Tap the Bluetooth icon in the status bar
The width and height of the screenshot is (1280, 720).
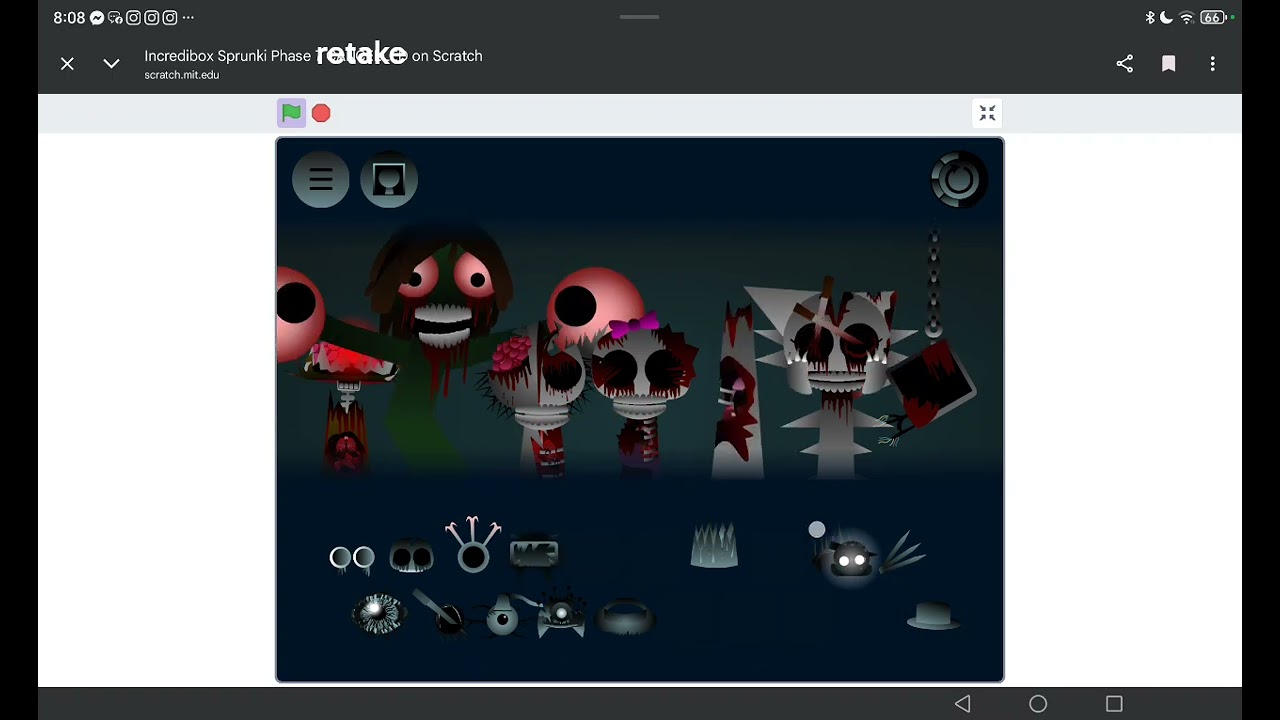coord(1150,18)
